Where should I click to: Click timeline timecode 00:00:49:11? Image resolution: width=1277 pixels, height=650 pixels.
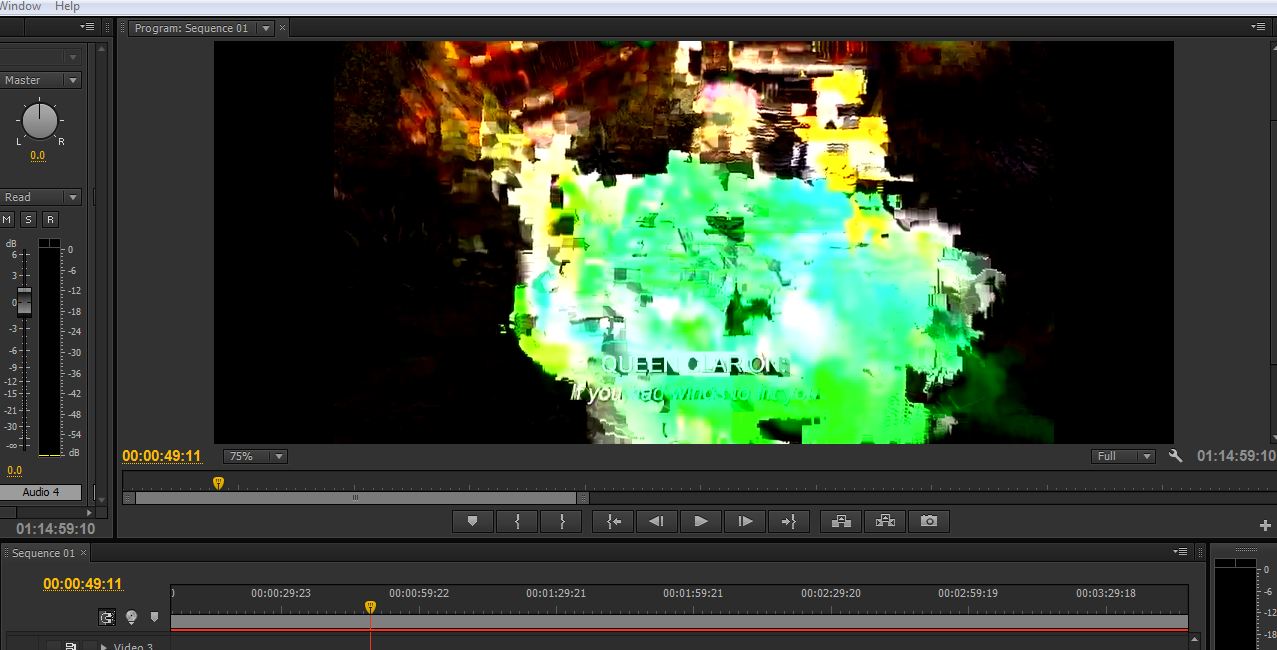[83, 584]
